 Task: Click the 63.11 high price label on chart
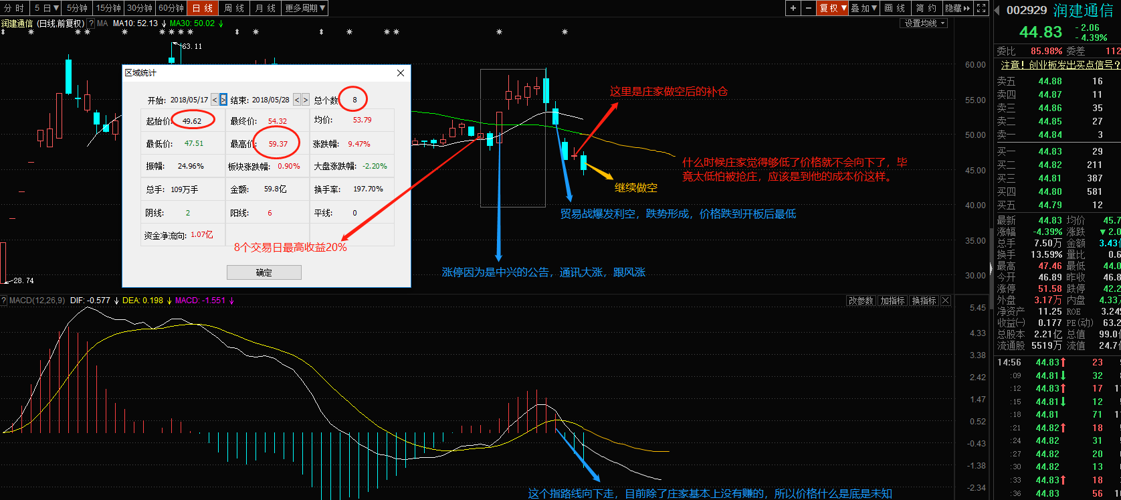(191, 46)
